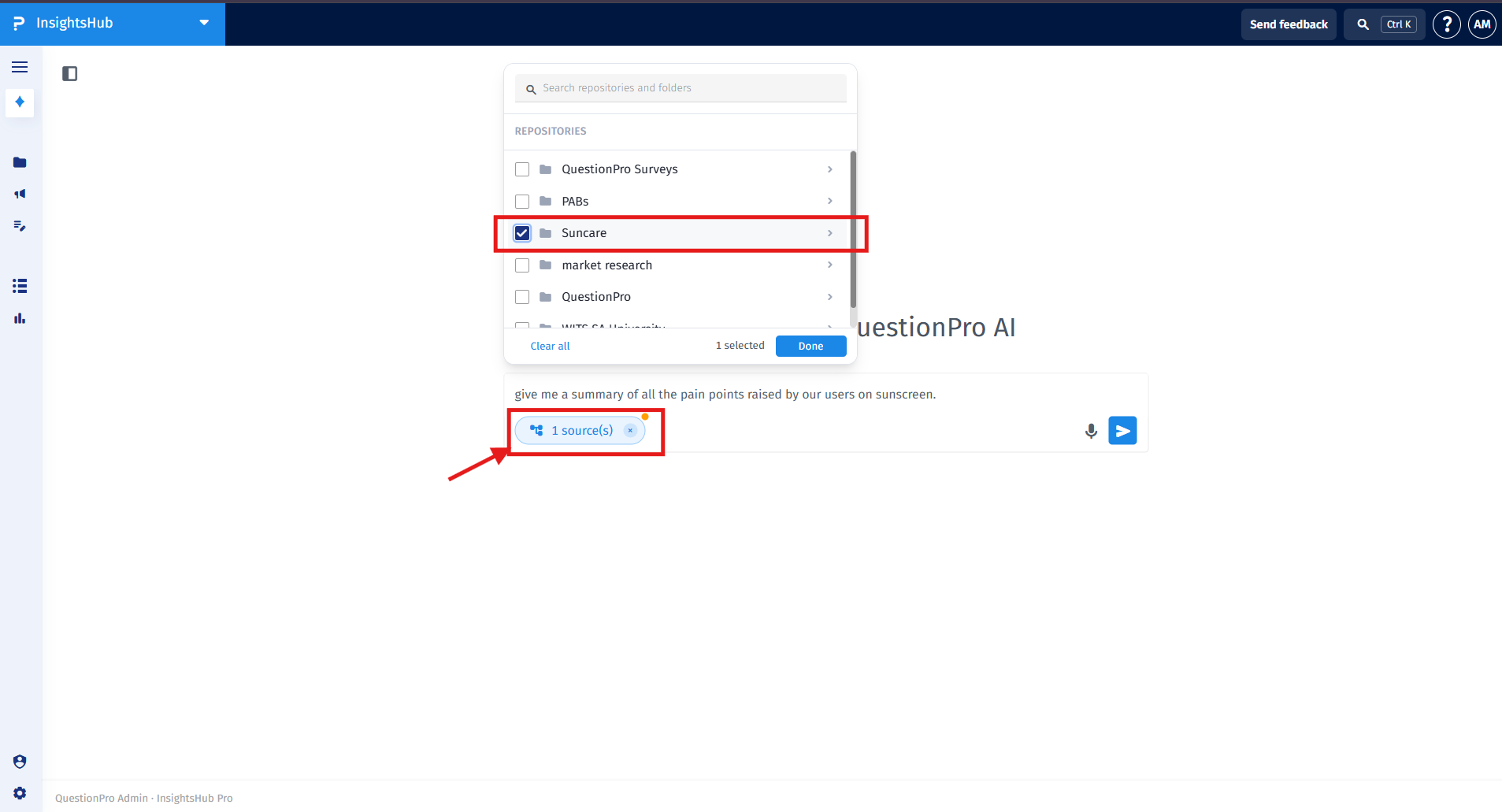Viewport: 1502px width, 812px height.
Task: Remove sources using the chip's x icon
Action: click(630, 430)
